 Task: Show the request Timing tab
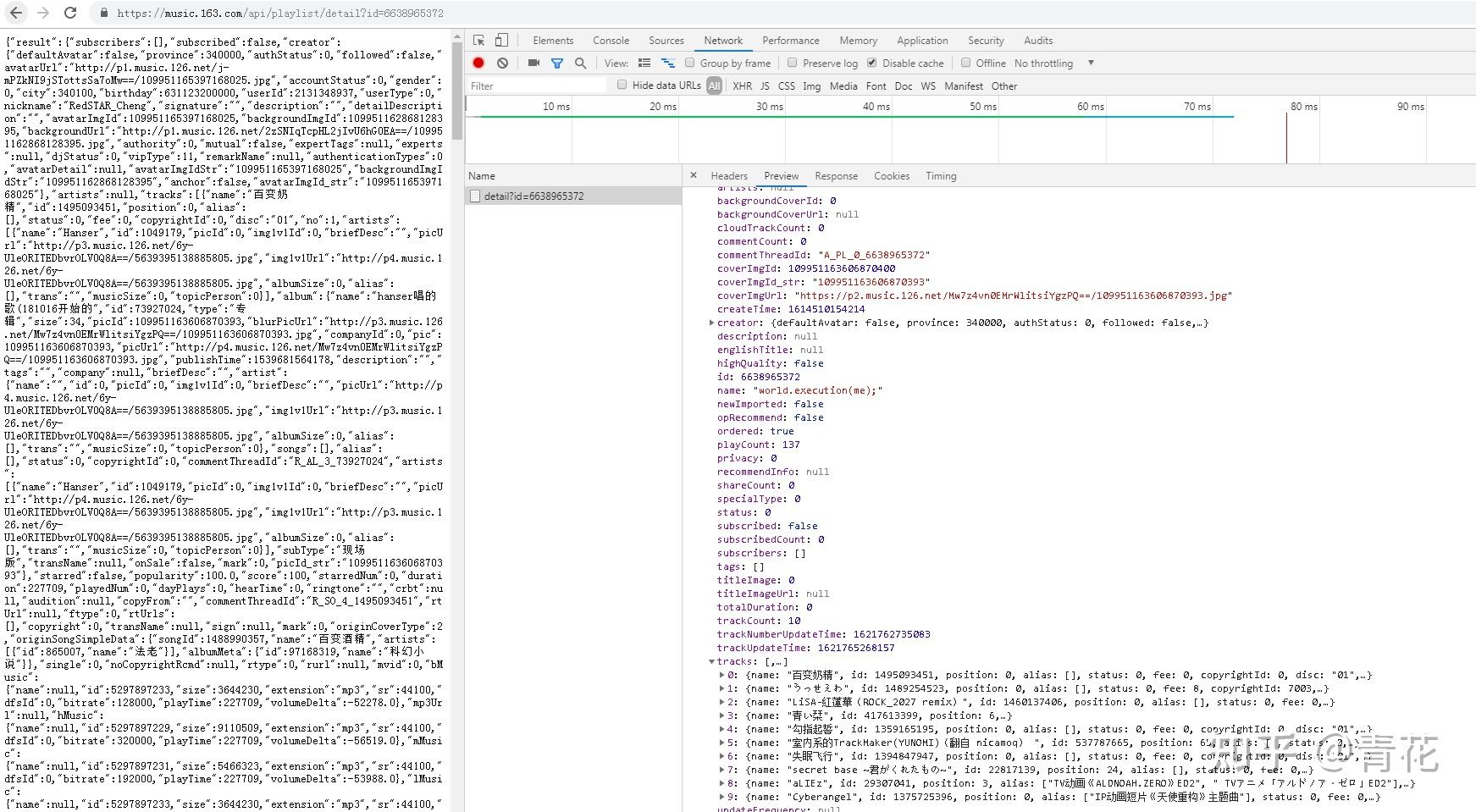(941, 176)
